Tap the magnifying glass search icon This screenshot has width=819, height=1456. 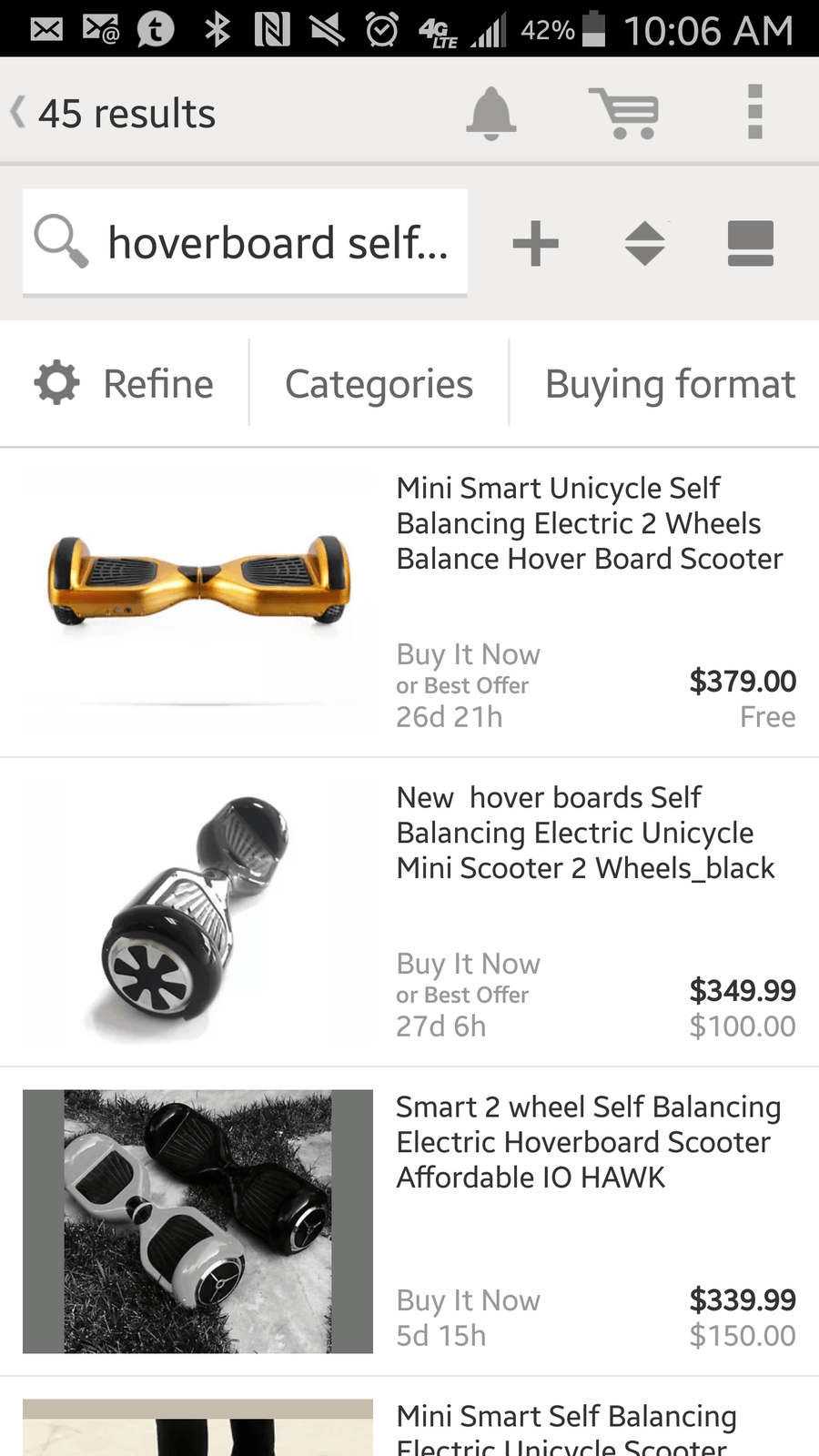pos(61,242)
